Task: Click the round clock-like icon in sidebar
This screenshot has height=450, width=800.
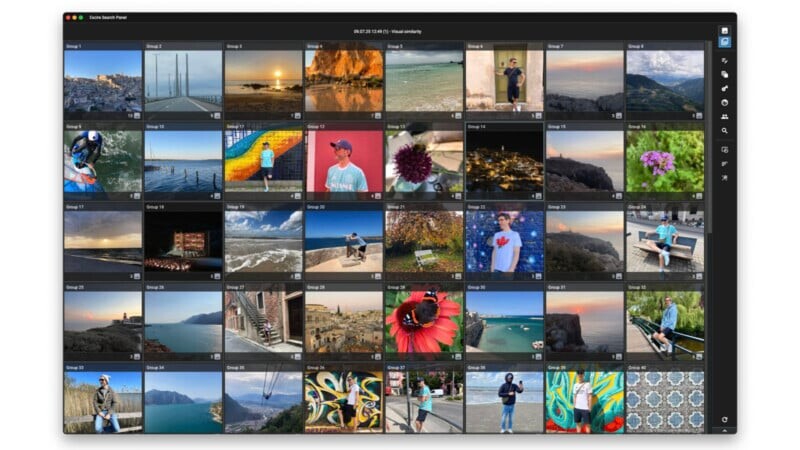Action: [724, 102]
